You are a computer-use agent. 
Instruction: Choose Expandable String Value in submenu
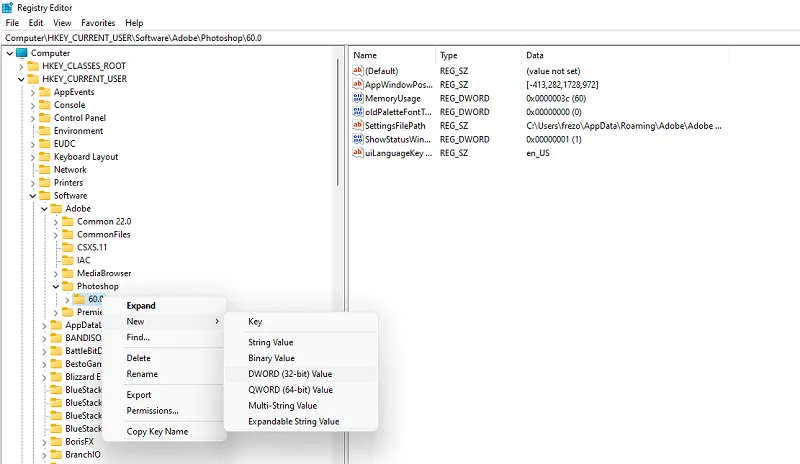pyautogui.click(x=301, y=421)
